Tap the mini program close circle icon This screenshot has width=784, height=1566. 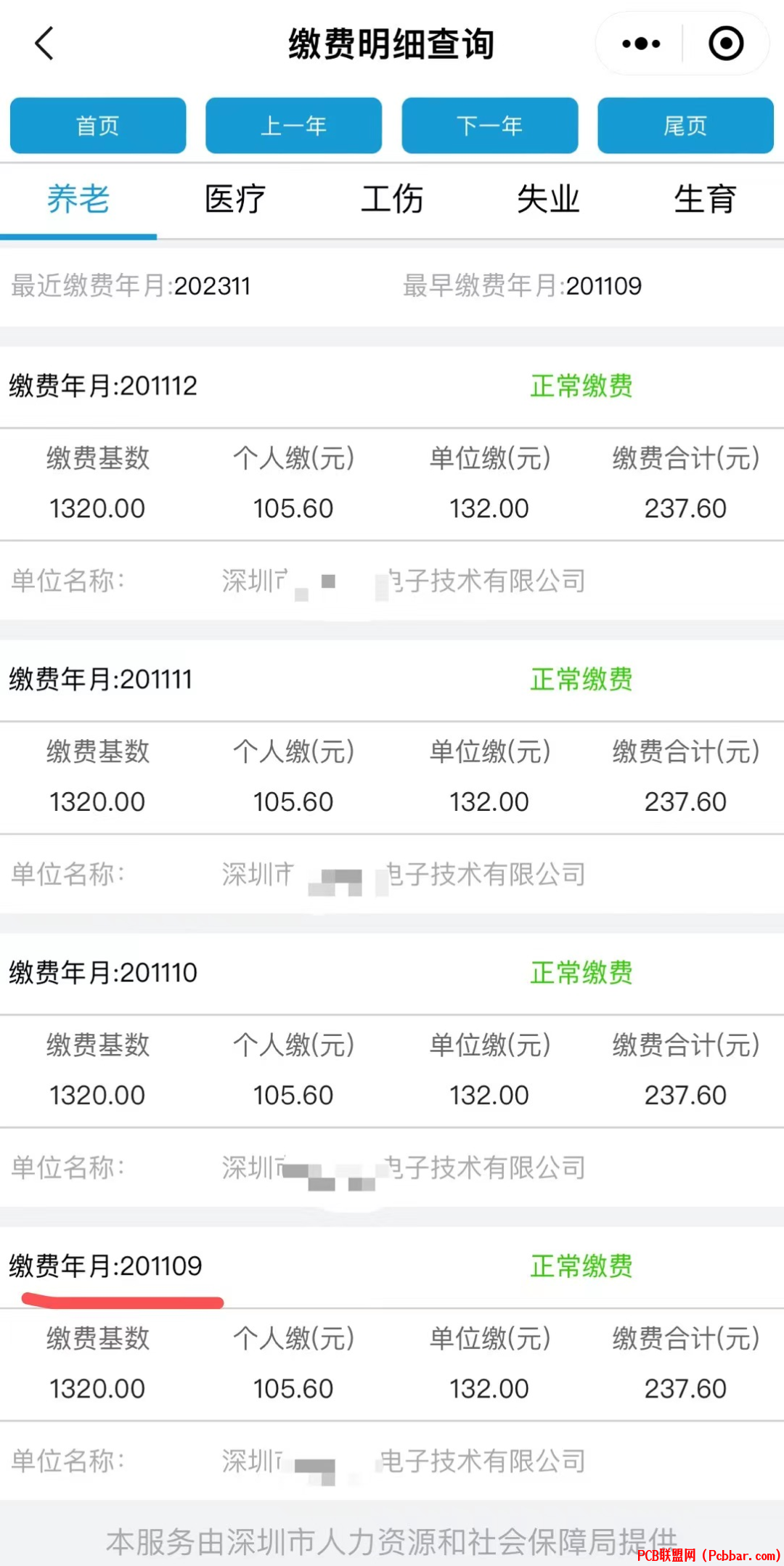(x=726, y=44)
